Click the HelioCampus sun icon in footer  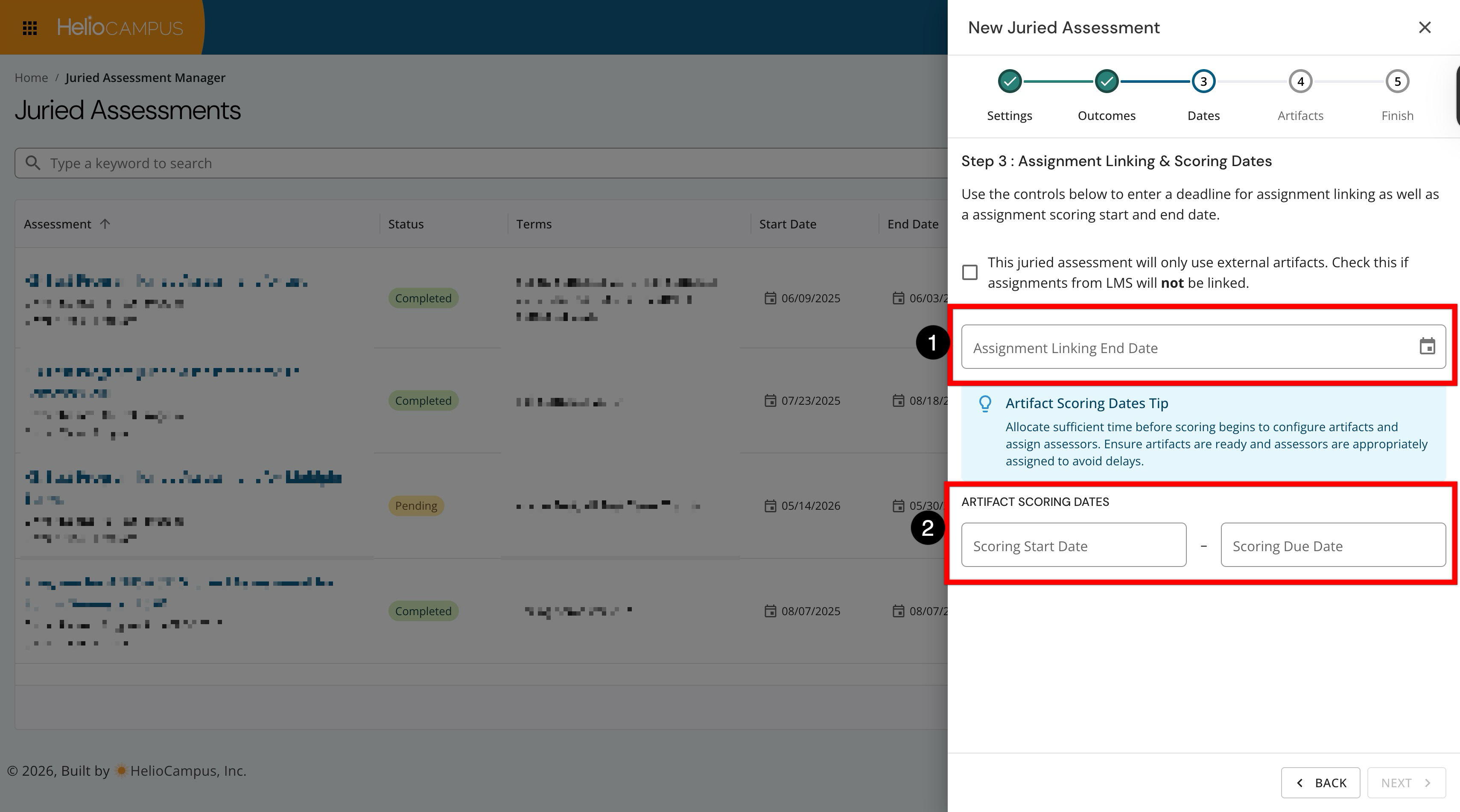pos(121,771)
